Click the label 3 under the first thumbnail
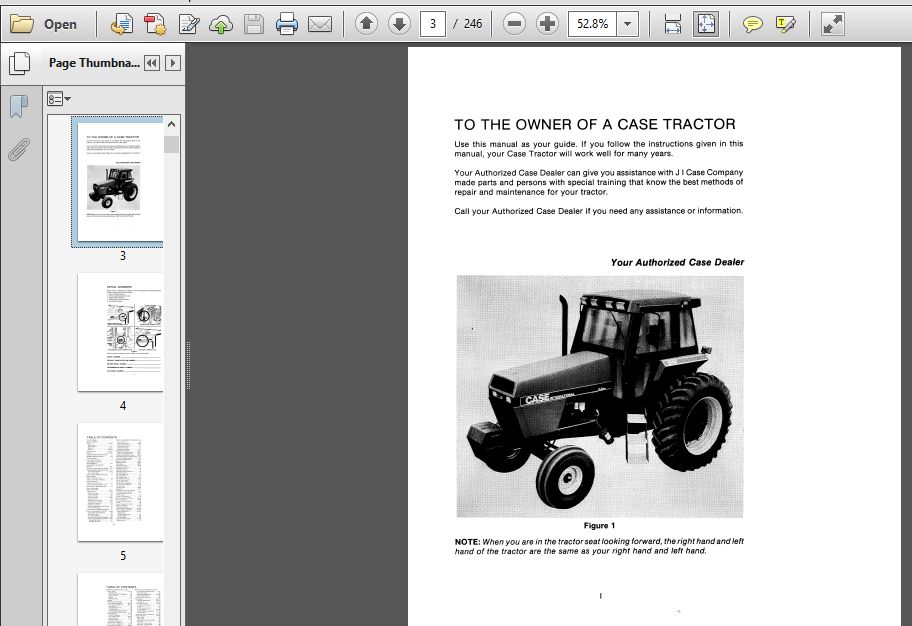The height and width of the screenshot is (626, 912). [x=123, y=255]
